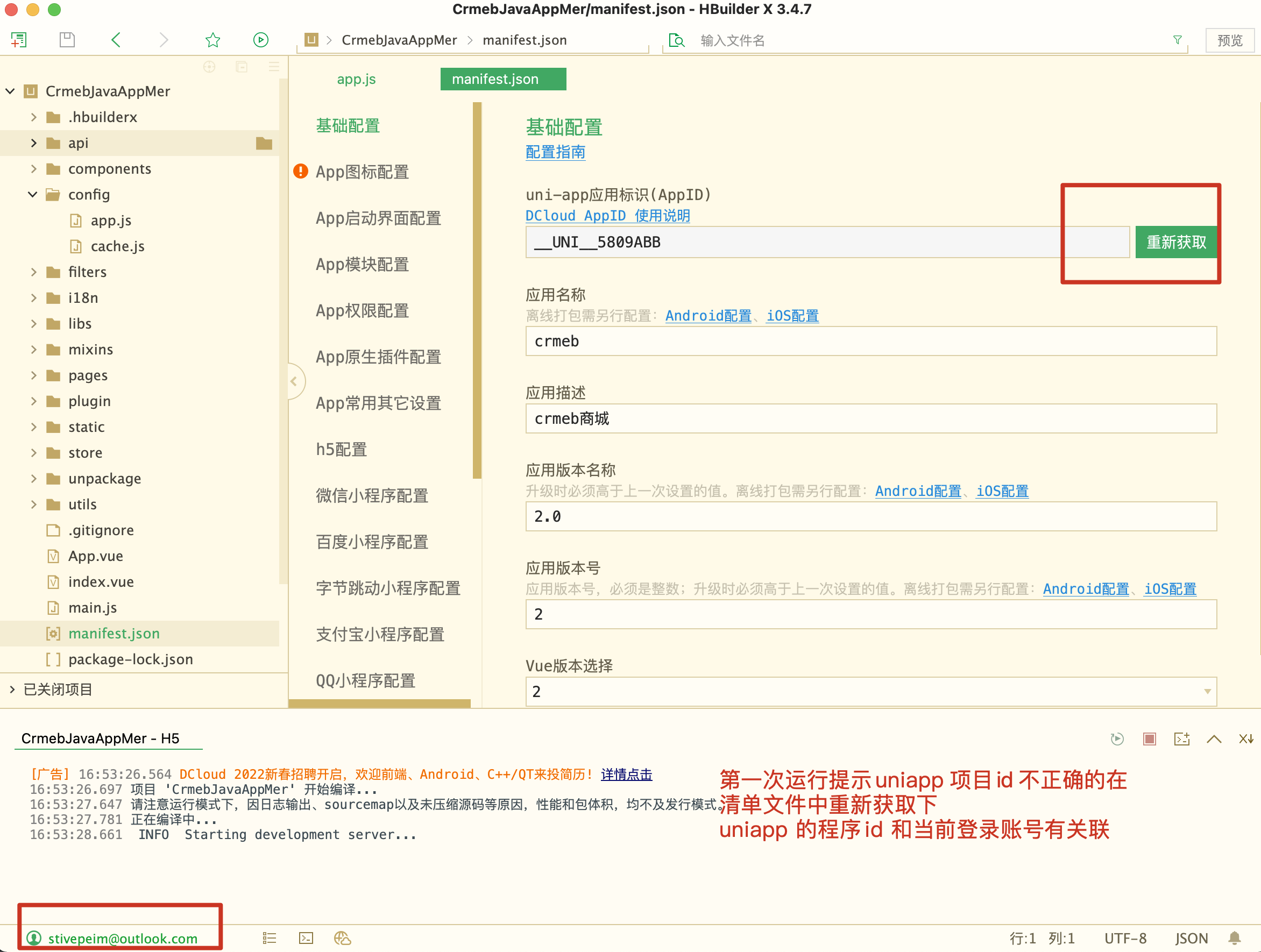Click the 应用名称 input field

[870, 342]
